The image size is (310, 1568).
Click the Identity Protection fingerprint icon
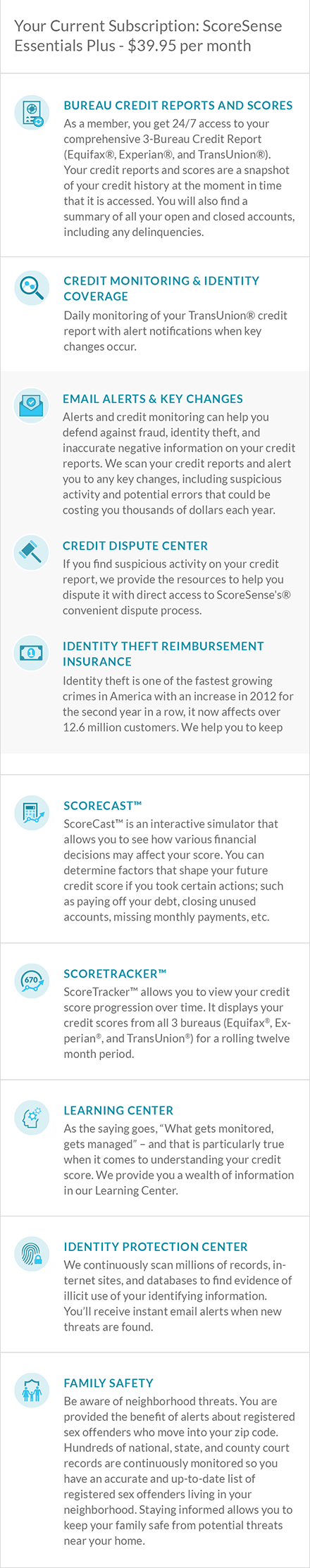point(32,1254)
